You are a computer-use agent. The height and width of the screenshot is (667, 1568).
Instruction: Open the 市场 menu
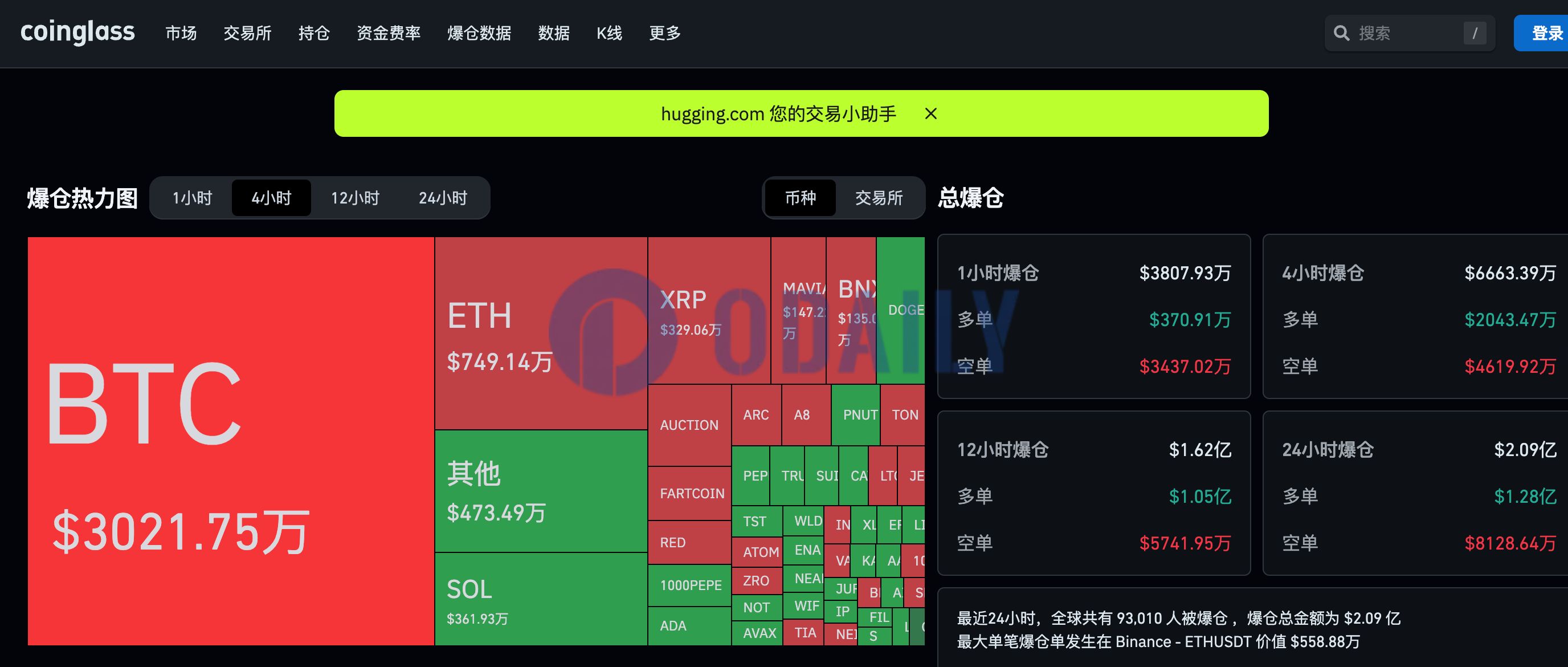(181, 33)
